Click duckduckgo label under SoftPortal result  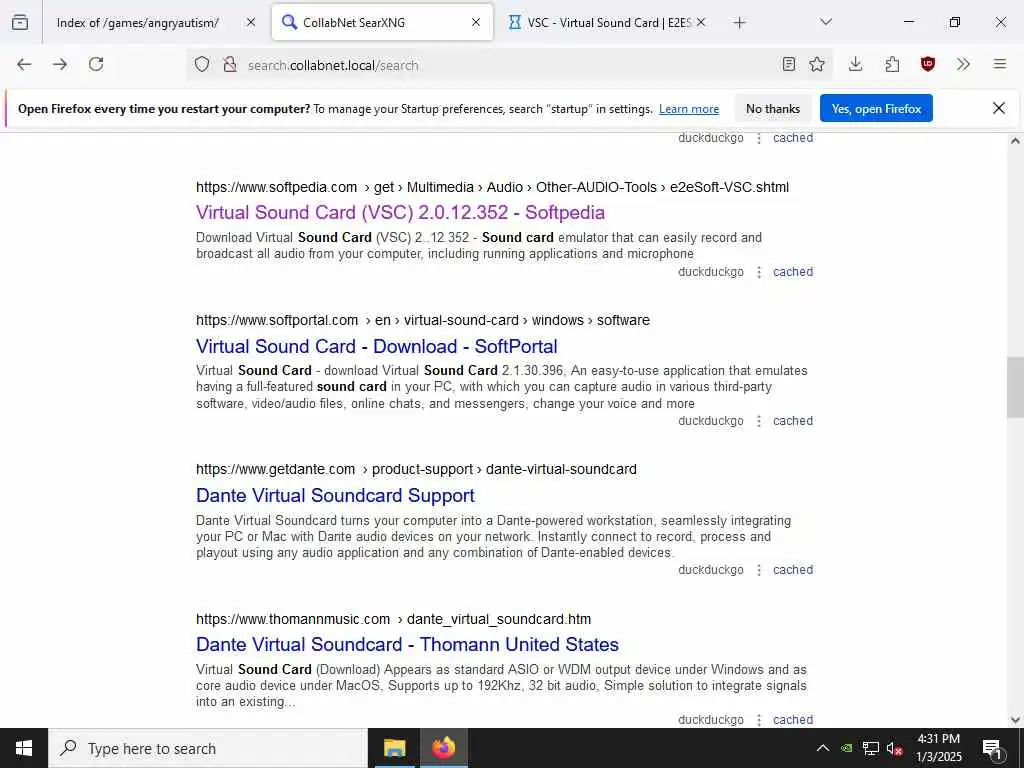711,421
